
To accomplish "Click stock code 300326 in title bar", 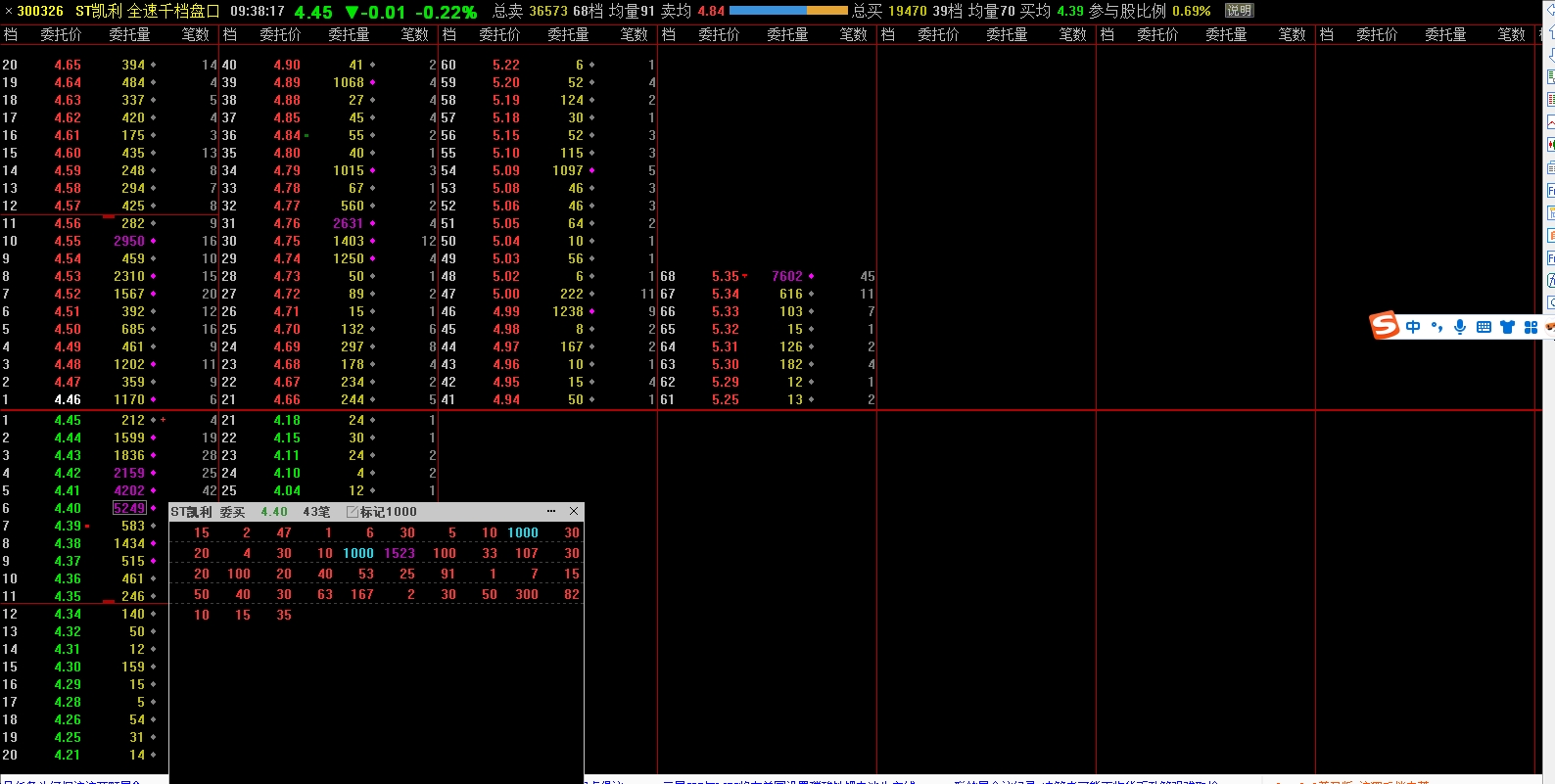I will click(40, 11).
